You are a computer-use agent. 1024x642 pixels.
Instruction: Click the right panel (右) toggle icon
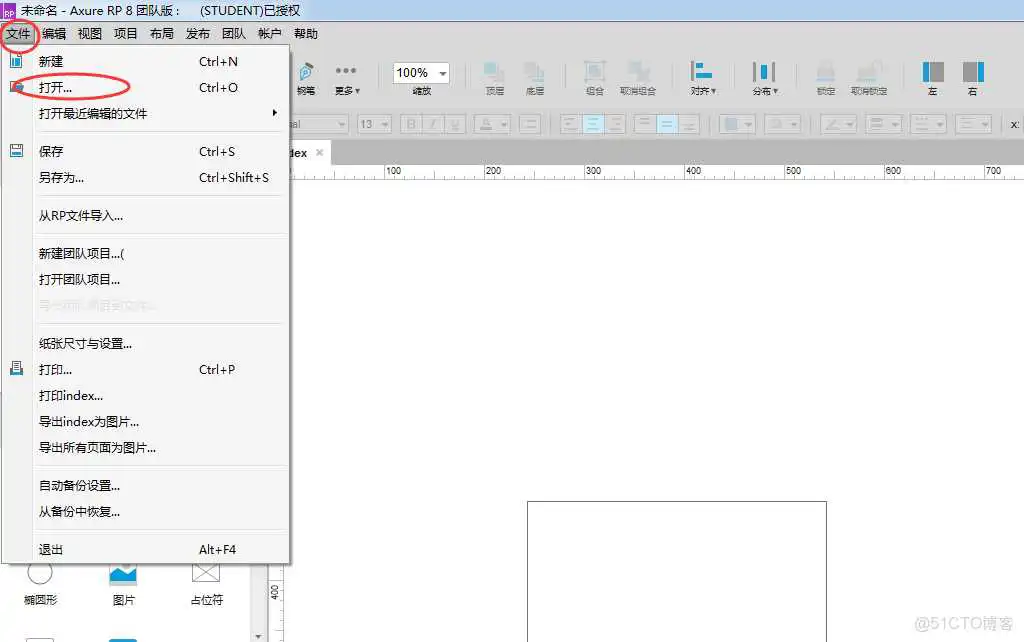point(973,74)
